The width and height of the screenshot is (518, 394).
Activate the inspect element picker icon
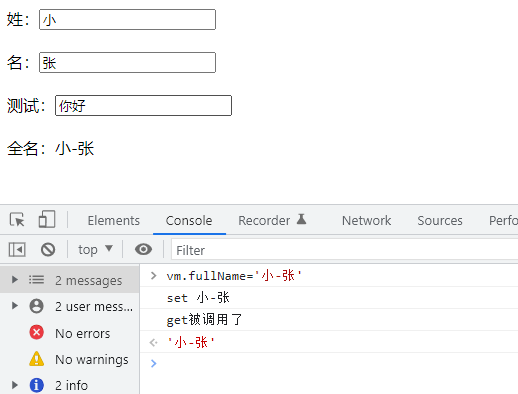click(17, 220)
